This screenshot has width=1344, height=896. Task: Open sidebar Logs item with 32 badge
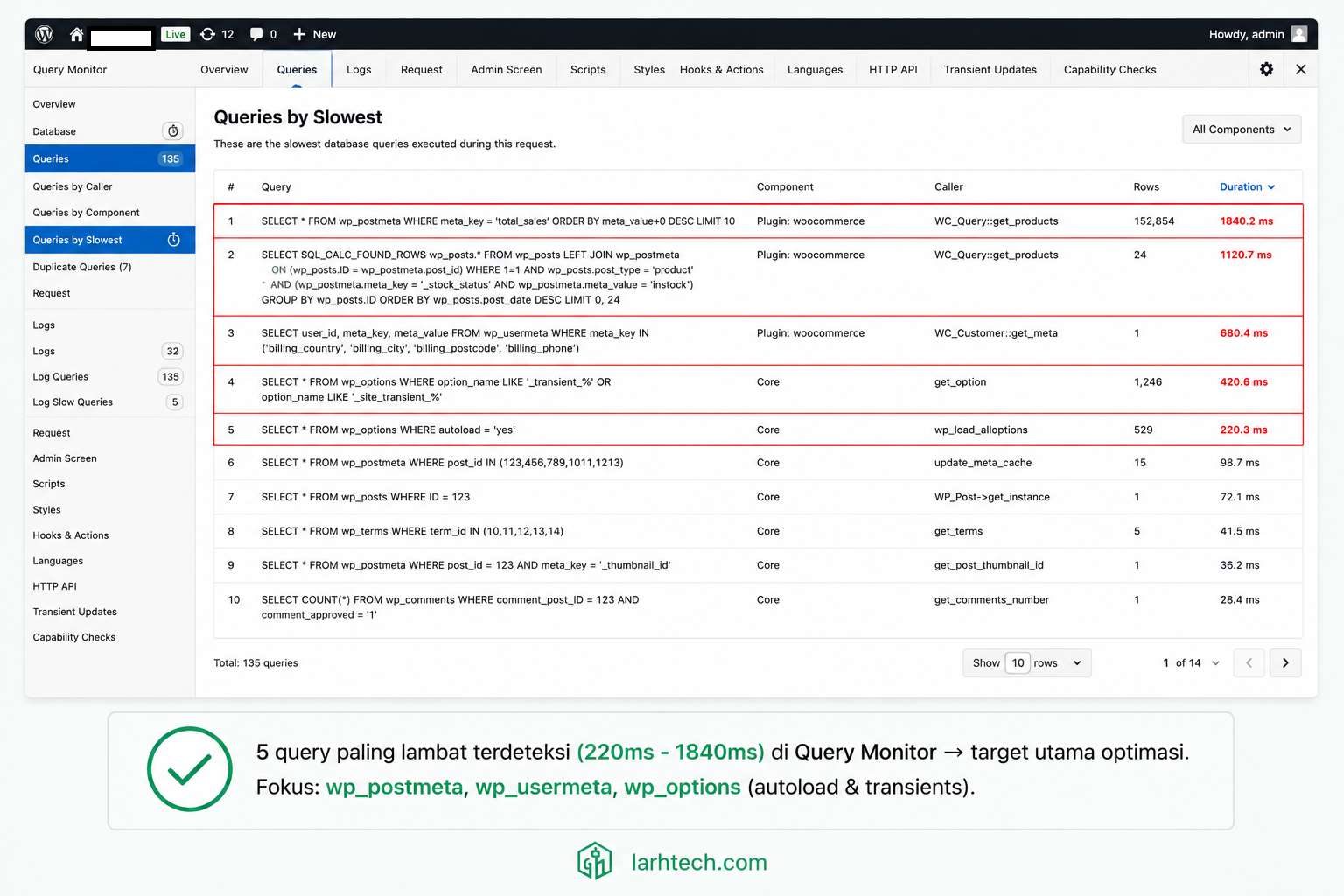109,352
